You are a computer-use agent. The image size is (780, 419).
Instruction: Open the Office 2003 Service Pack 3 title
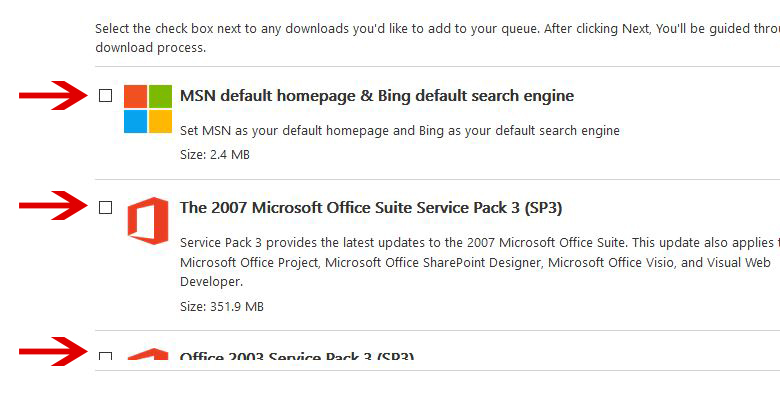(x=297, y=357)
